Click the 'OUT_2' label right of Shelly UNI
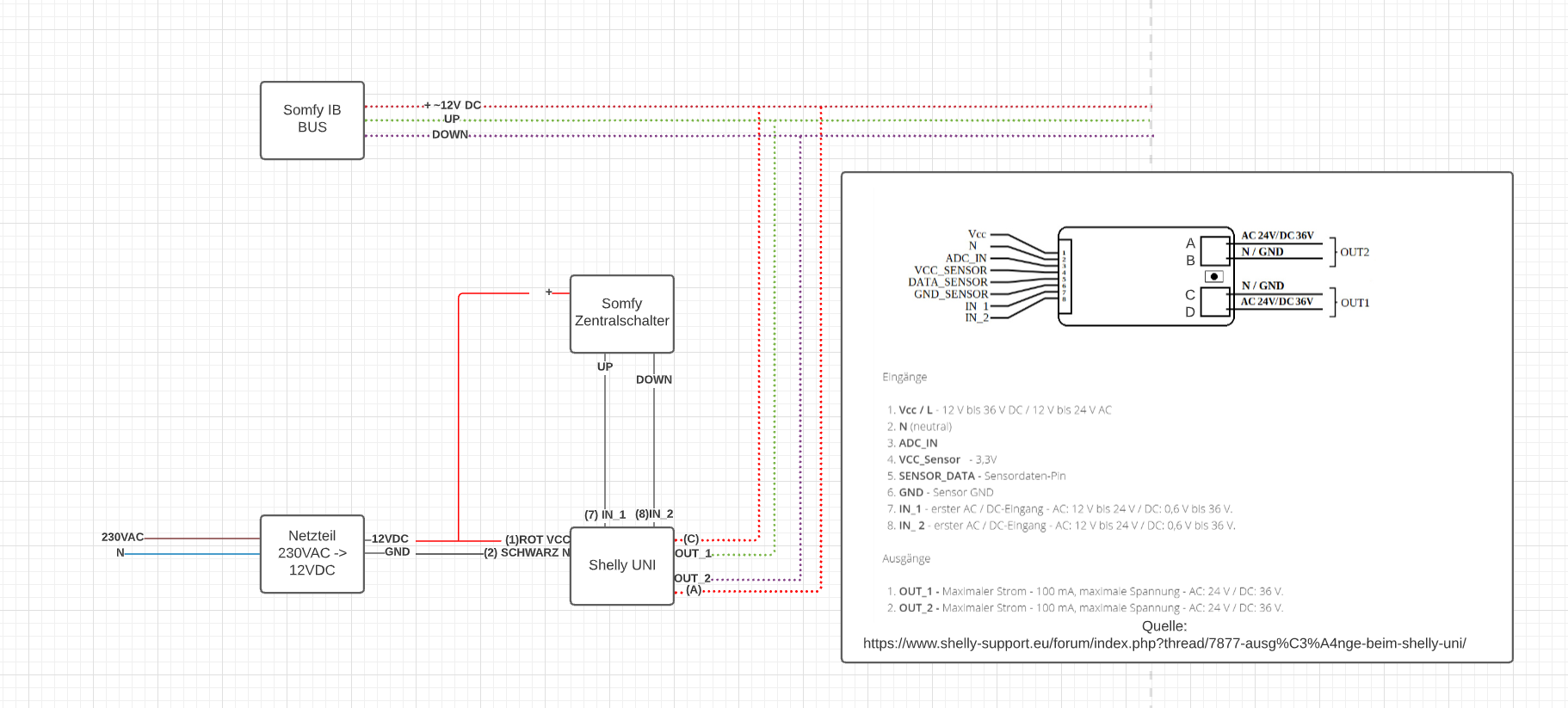 tap(693, 578)
